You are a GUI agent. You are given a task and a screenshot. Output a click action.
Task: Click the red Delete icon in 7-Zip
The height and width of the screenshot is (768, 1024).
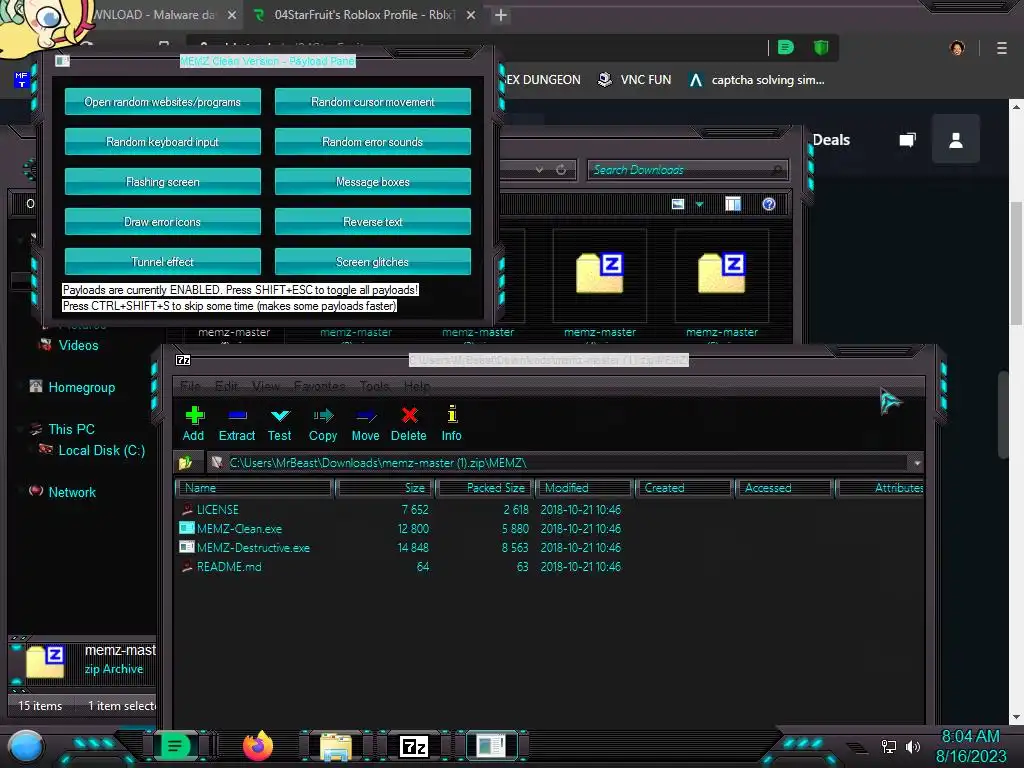[x=409, y=415]
